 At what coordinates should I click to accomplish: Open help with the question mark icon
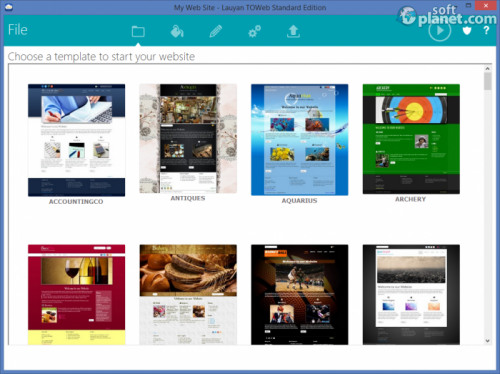[486, 30]
